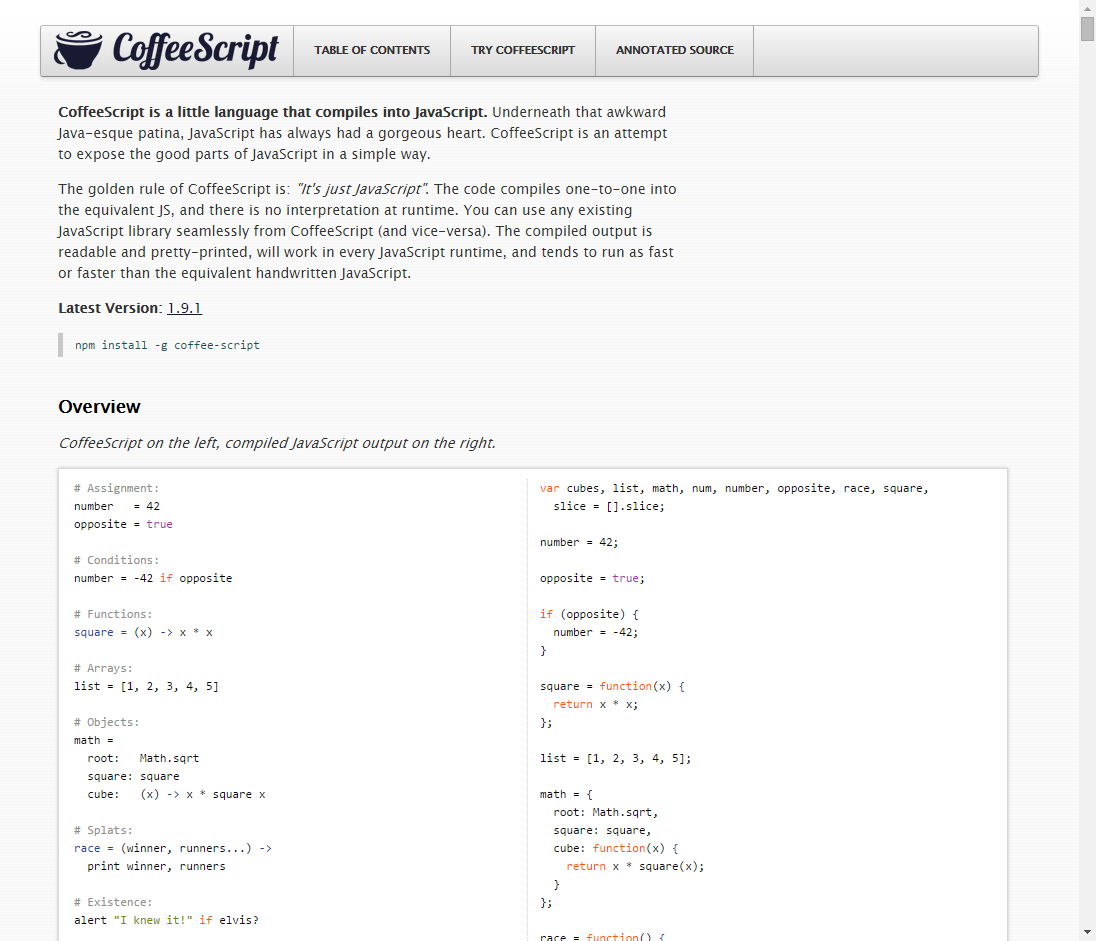Click the 'opposite = true' CoffeeScript line
1096x941 pixels.
(x=123, y=524)
